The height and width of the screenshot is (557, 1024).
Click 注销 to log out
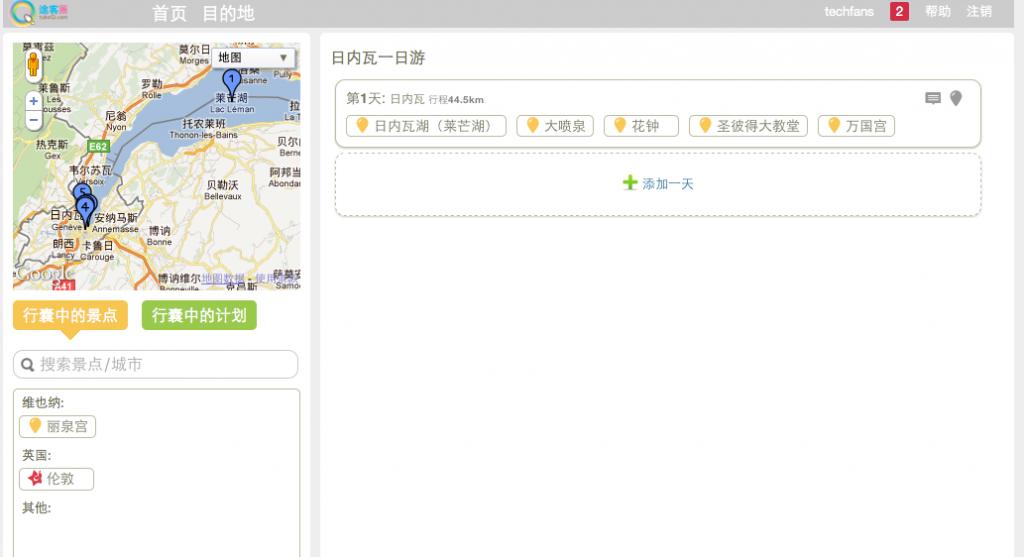click(979, 11)
